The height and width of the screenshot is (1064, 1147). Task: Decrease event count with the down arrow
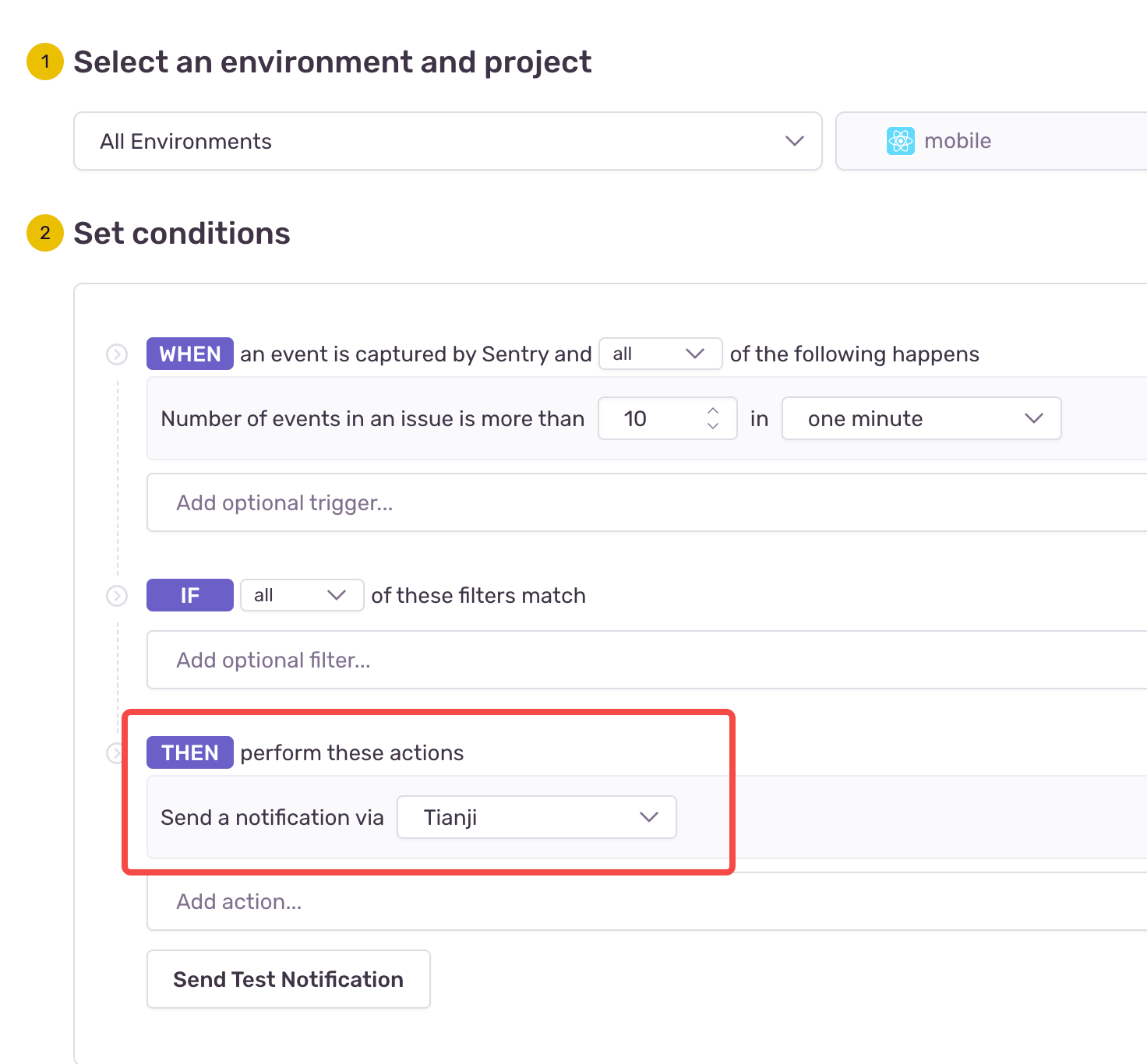[712, 426]
